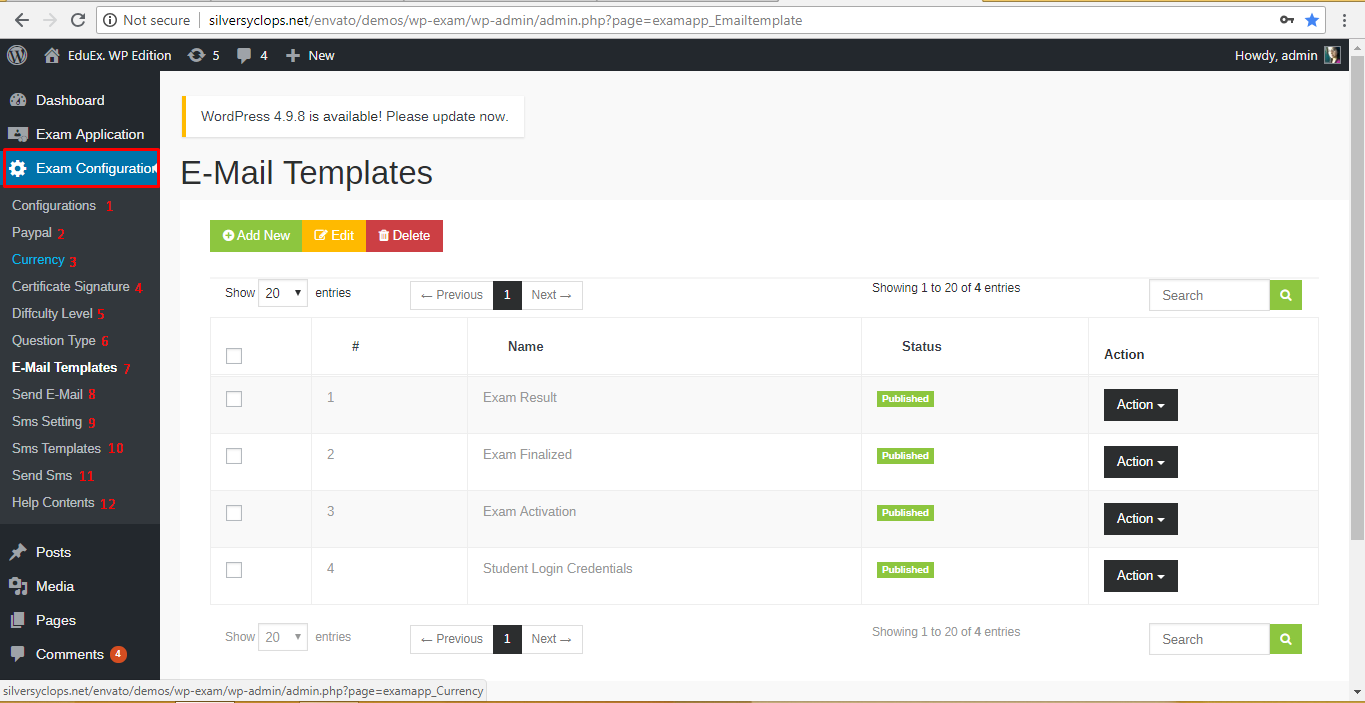Click the browser back arrow
This screenshot has height=703, width=1365.
(x=22, y=20)
